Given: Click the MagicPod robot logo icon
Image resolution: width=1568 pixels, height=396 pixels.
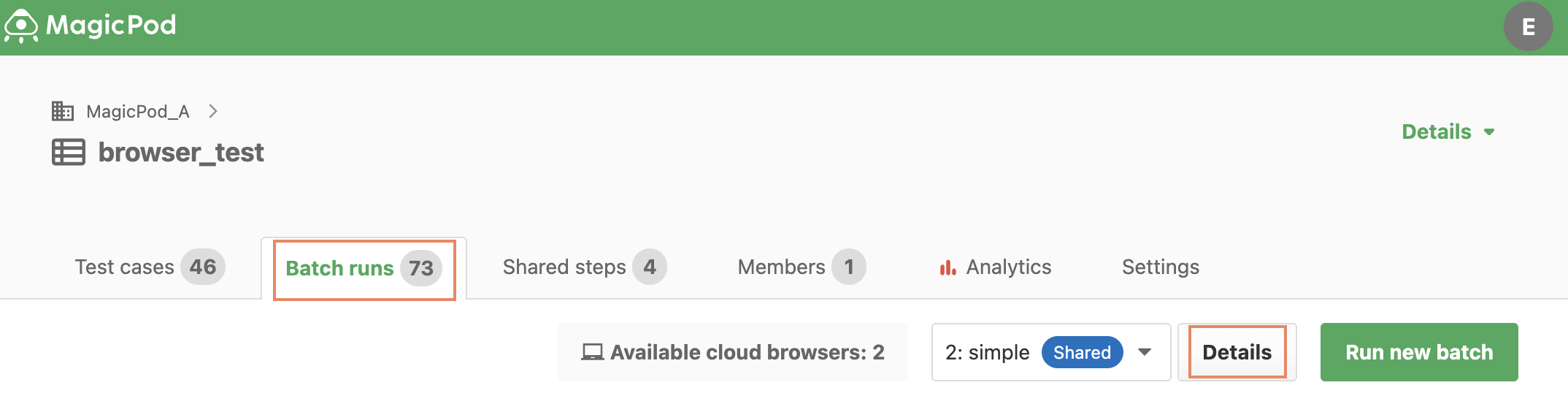Looking at the screenshot, I should click(x=21, y=26).
